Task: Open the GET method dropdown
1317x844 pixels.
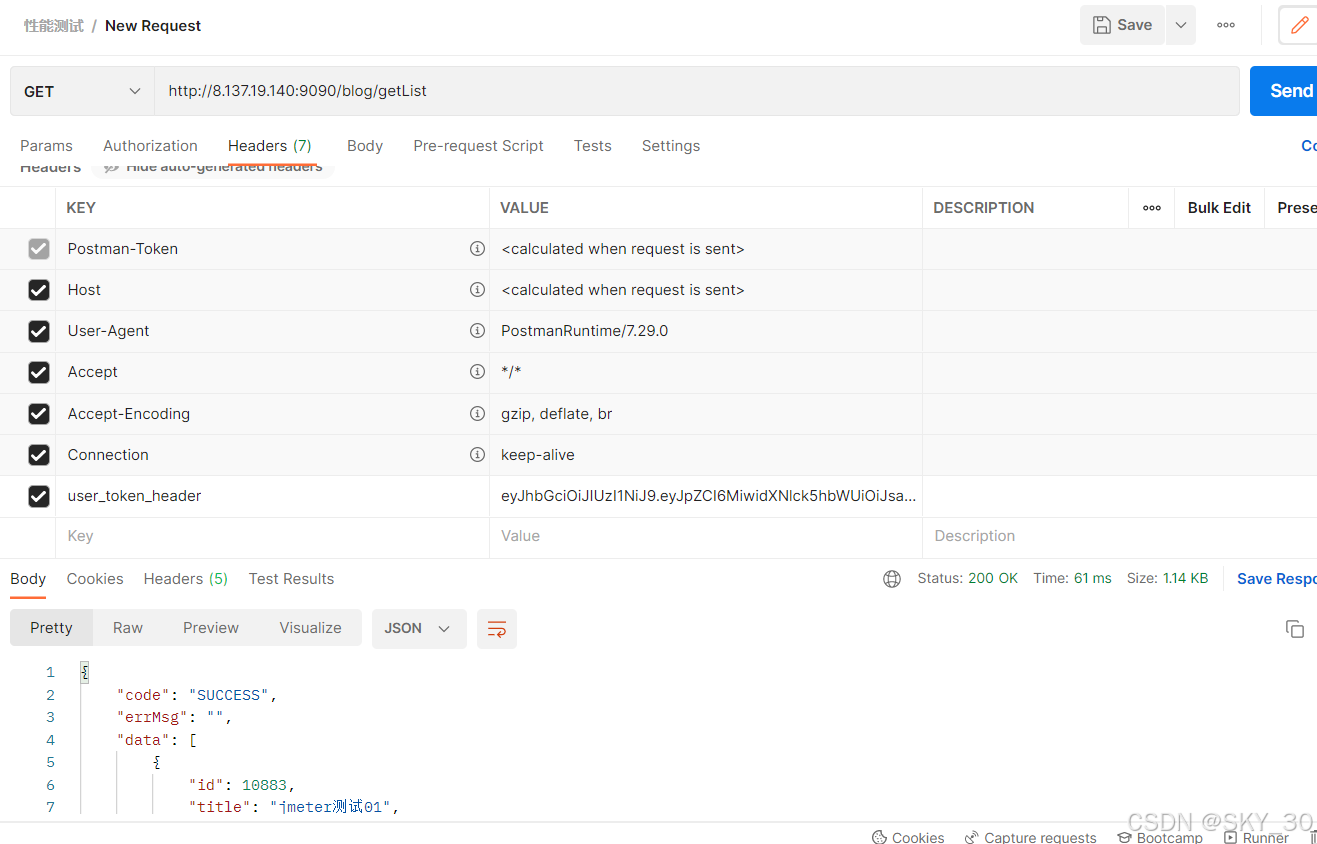Action: click(82, 91)
